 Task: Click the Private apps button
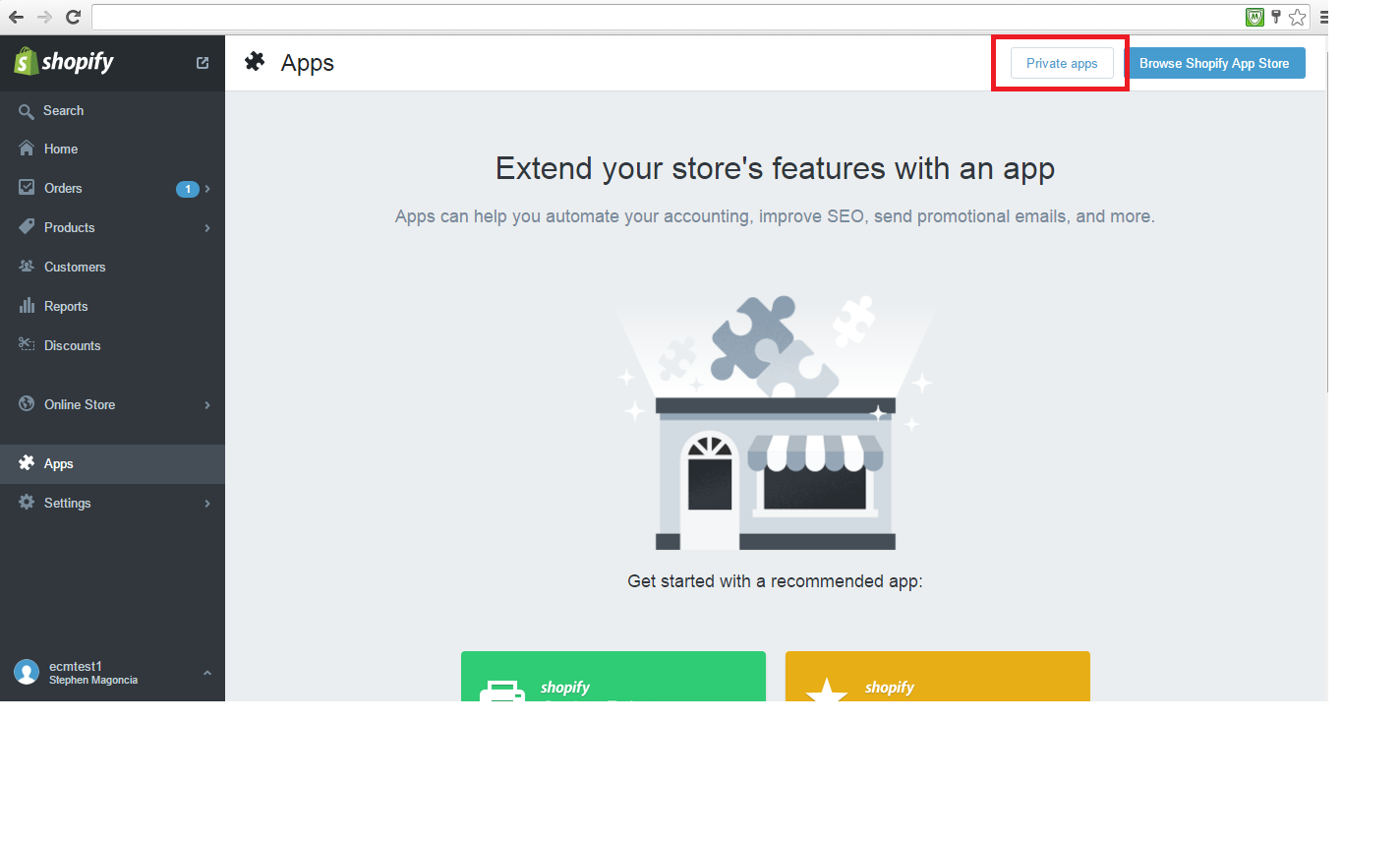click(1062, 63)
